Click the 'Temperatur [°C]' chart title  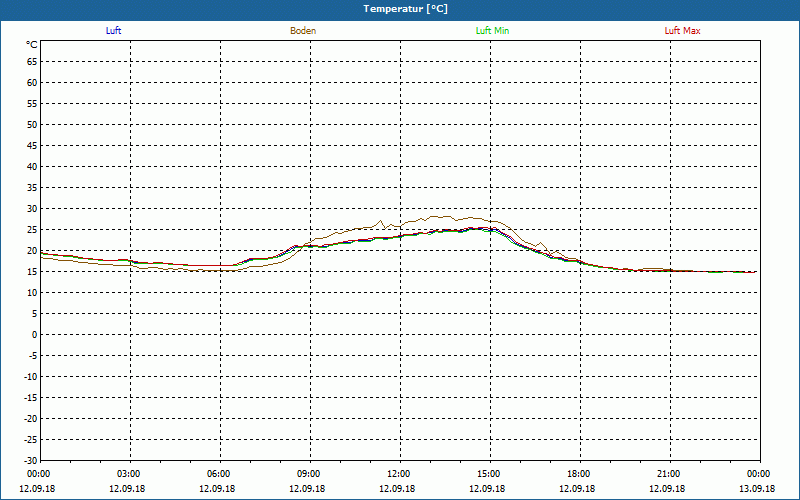405,9
